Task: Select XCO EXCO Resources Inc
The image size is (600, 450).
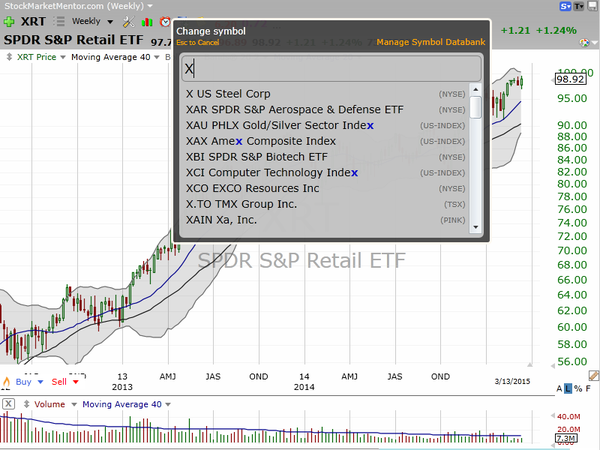Action: click(x=326, y=188)
